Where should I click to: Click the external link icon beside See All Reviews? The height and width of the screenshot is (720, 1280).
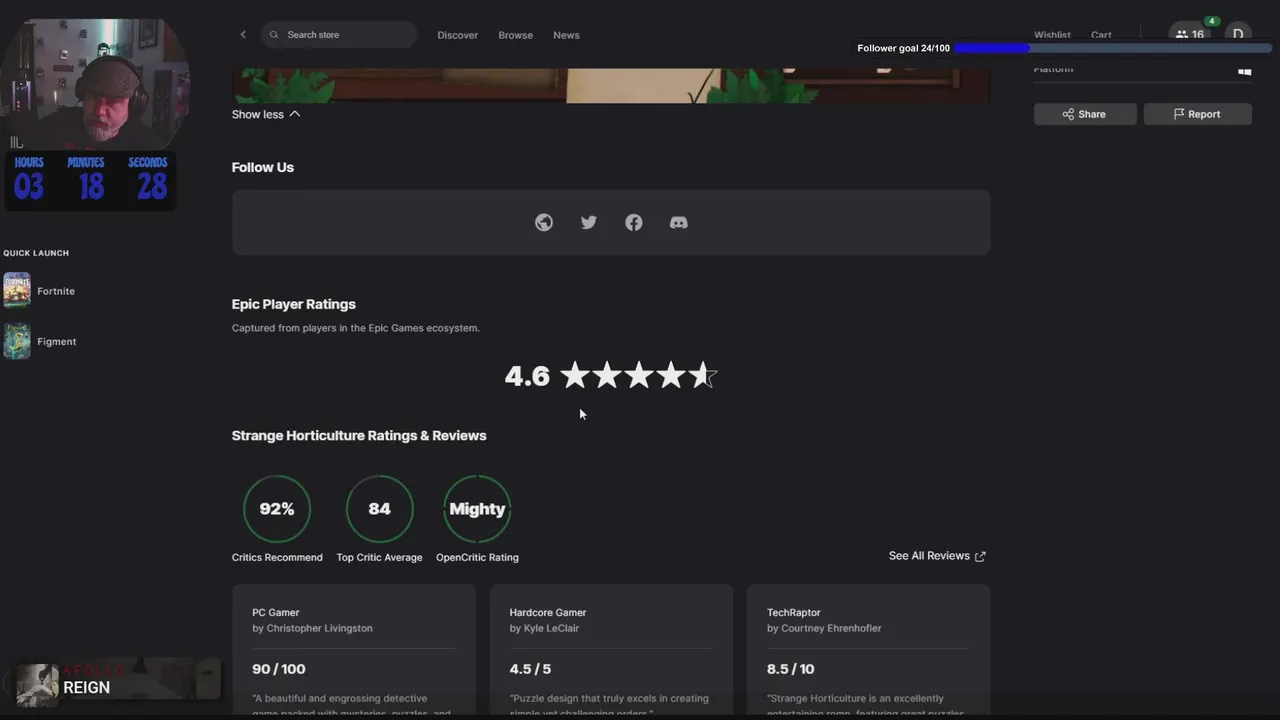point(980,556)
